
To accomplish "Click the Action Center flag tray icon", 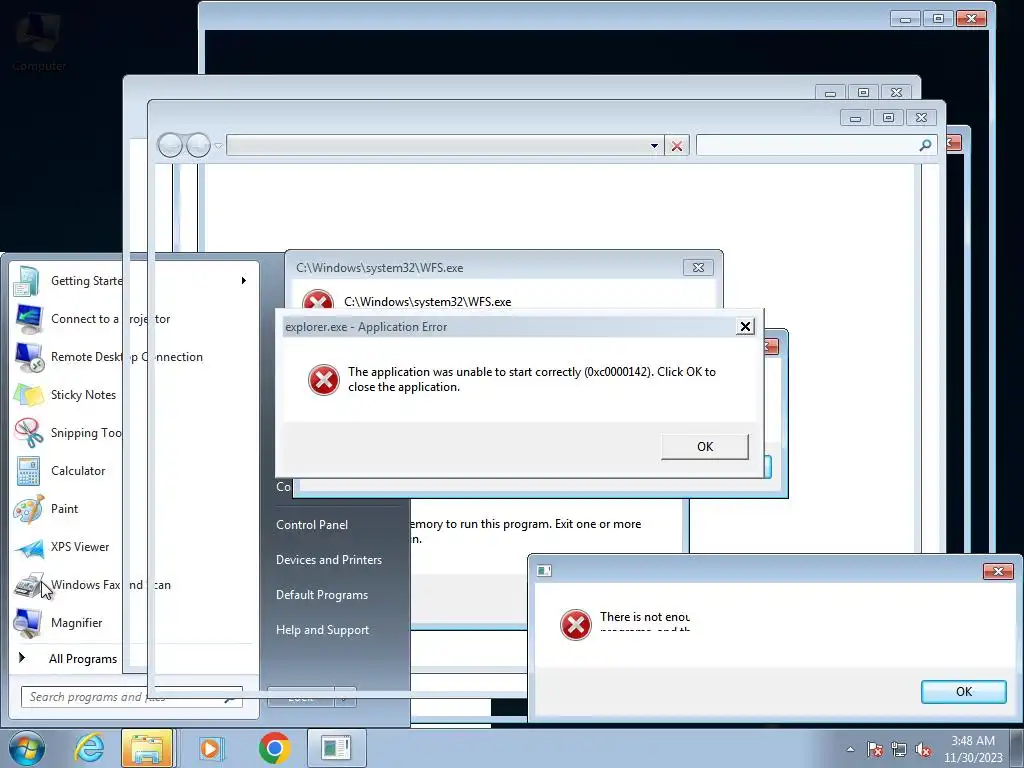I will 875,749.
